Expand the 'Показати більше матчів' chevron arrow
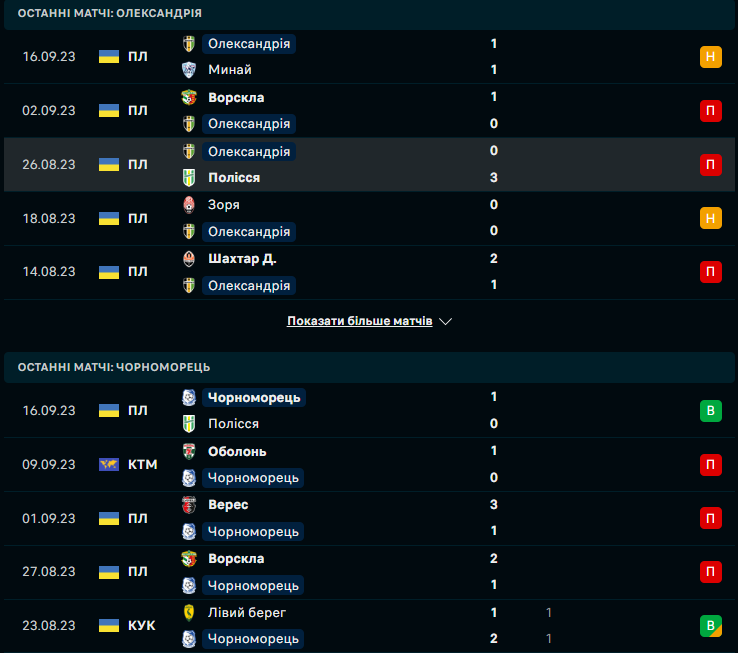The height and width of the screenshot is (653, 738). pyautogui.click(x=446, y=322)
